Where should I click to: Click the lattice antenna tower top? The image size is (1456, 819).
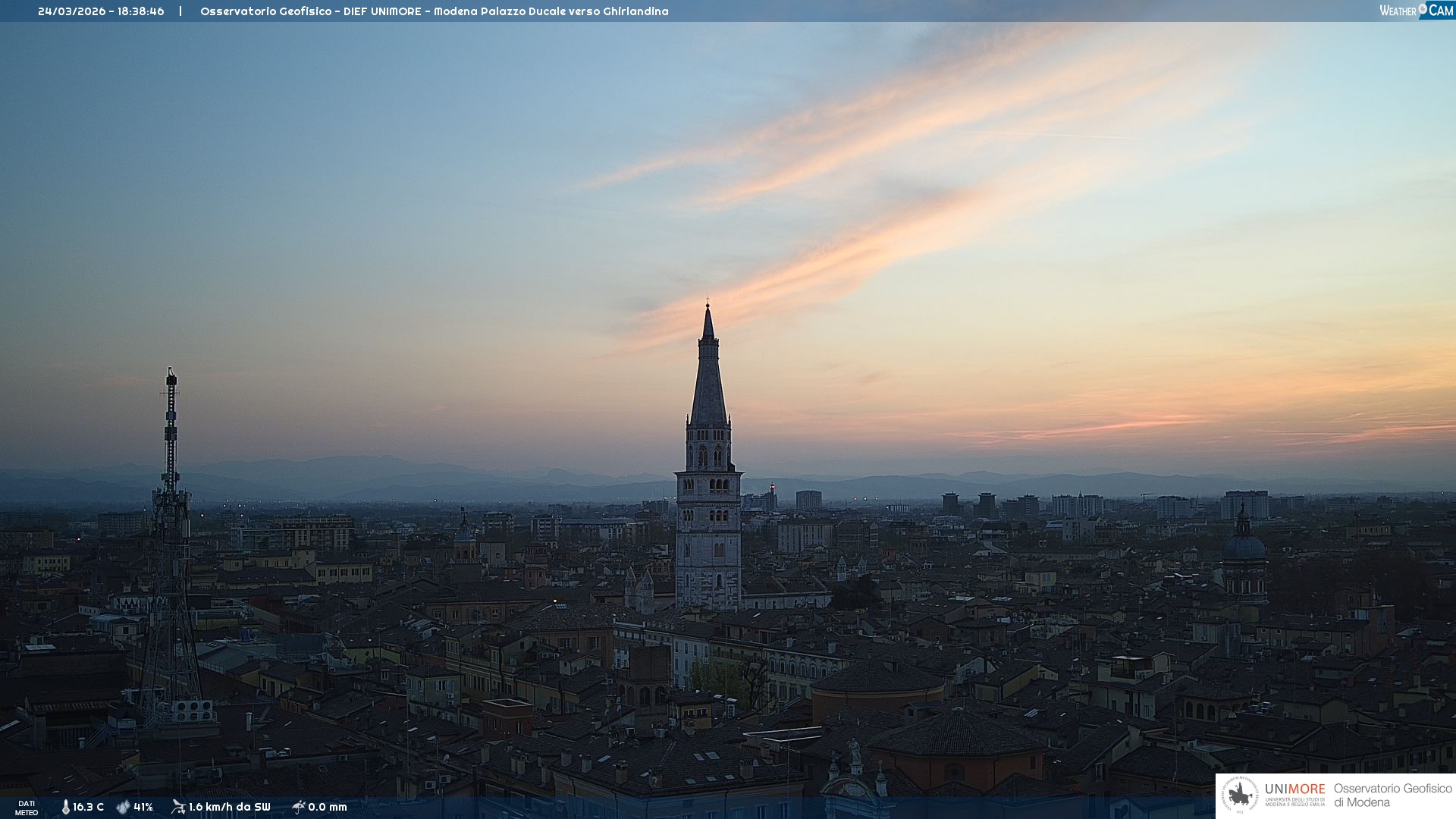171,379
